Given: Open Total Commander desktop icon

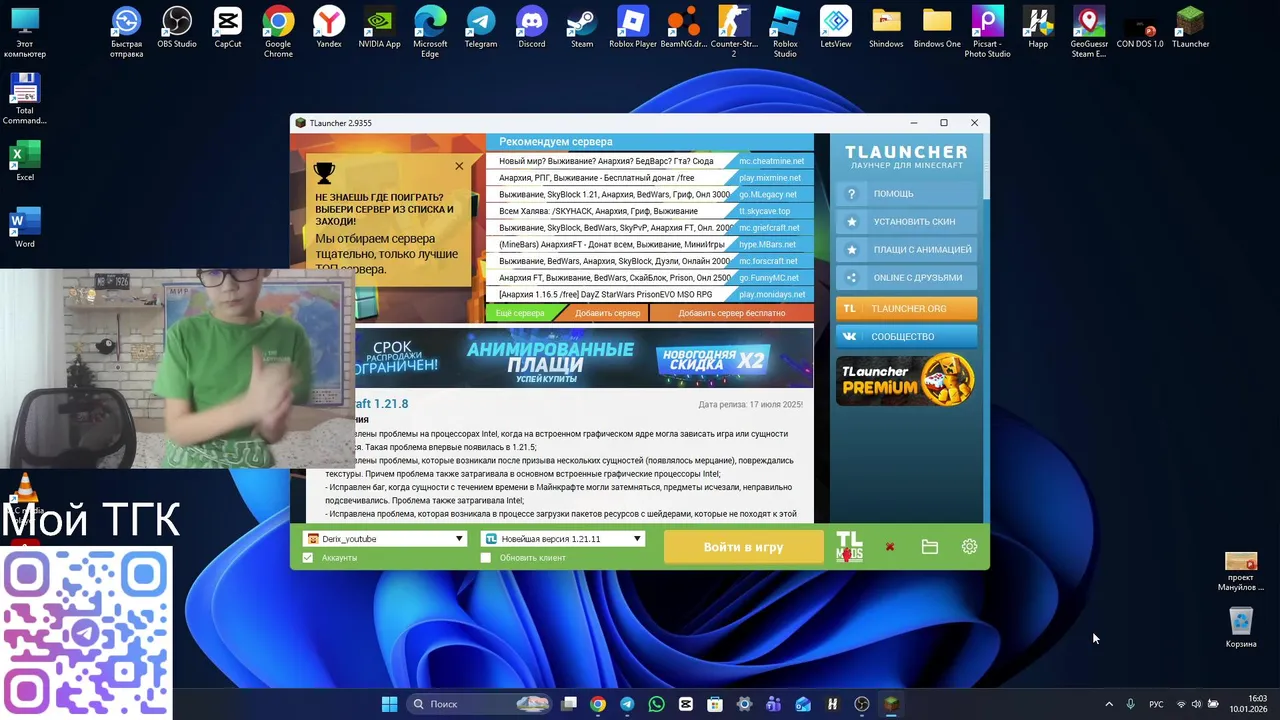Looking at the screenshot, I should pyautogui.click(x=25, y=100).
